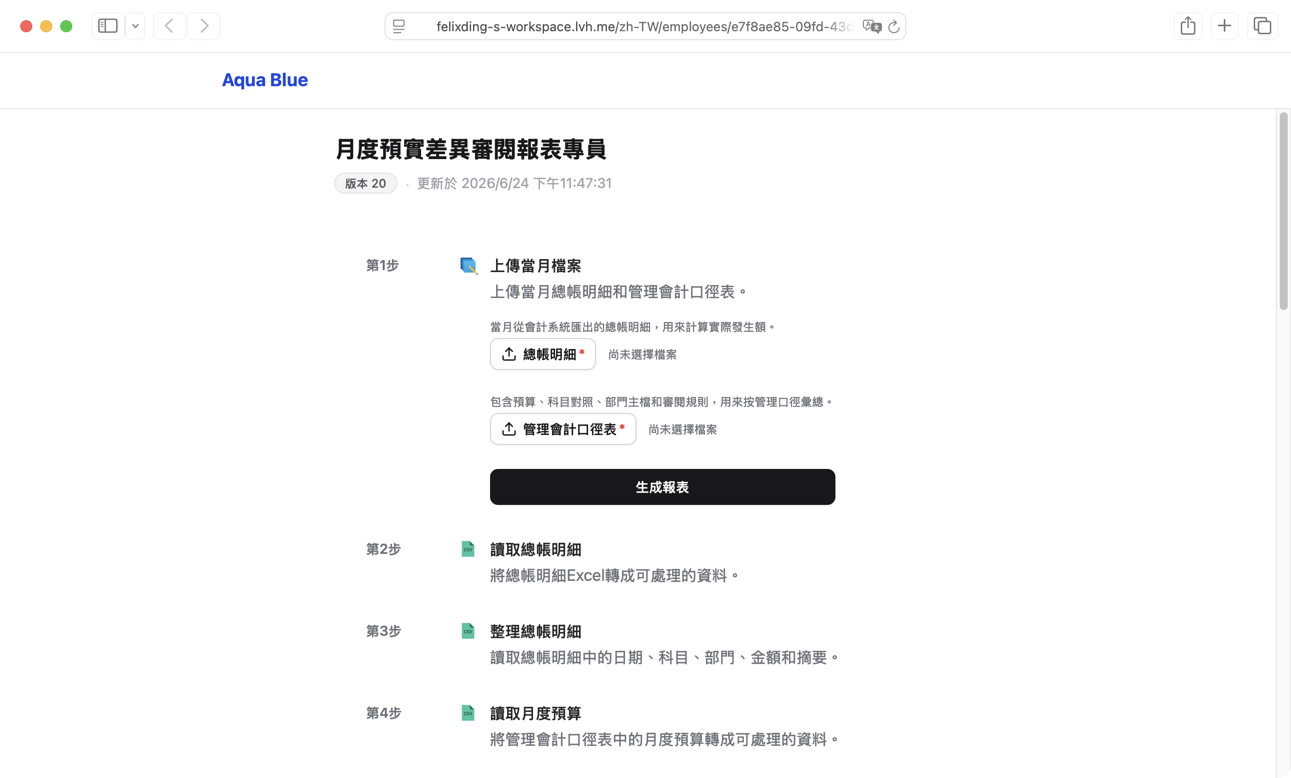The width and height of the screenshot is (1291, 778).
Task: Select the 讀取總帳明細 step title
Action: click(x=535, y=550)
